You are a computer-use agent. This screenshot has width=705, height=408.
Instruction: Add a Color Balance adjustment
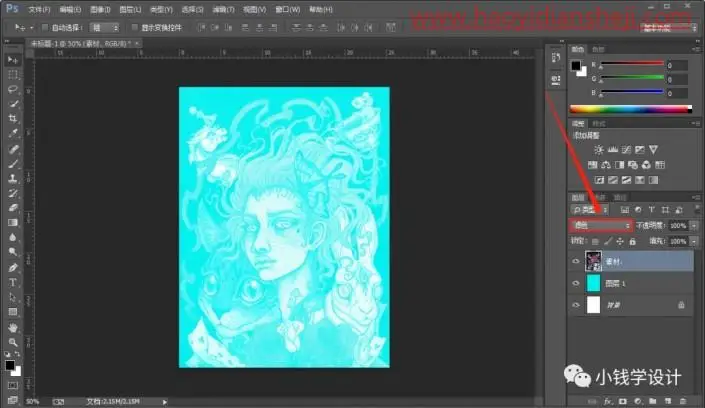[606, 165]
